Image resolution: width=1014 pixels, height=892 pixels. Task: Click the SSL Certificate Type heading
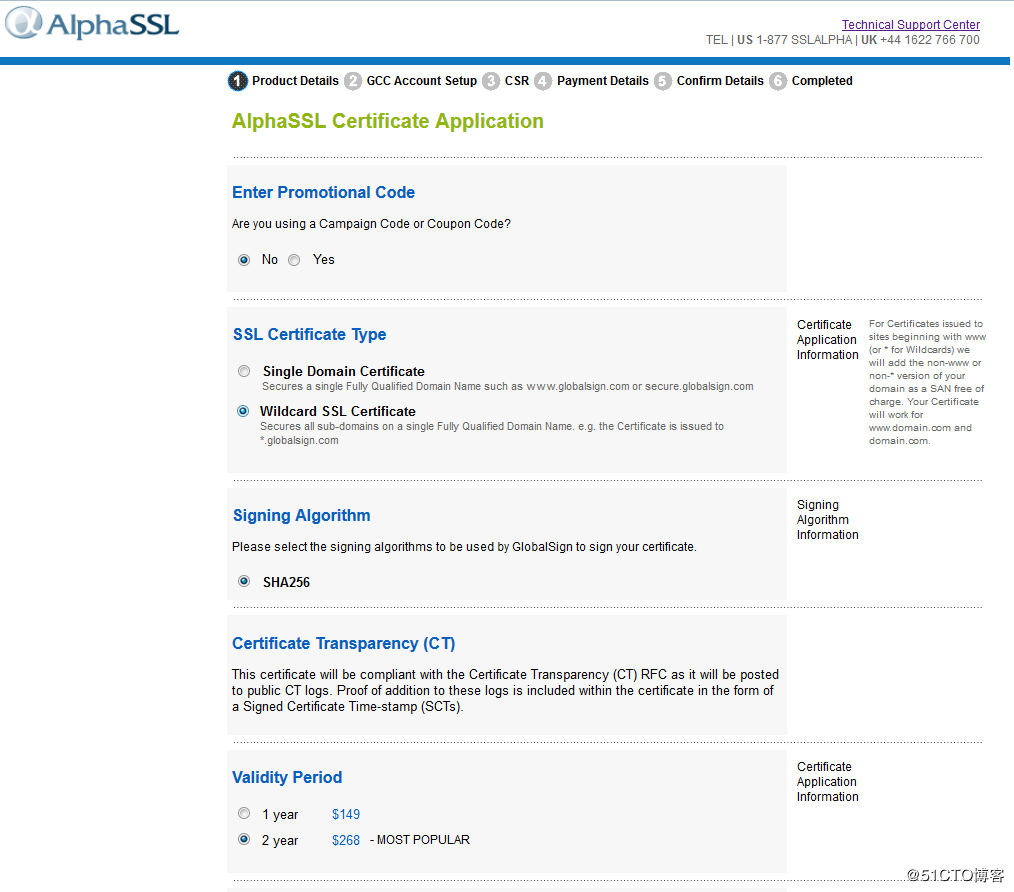tap(309, 334)
